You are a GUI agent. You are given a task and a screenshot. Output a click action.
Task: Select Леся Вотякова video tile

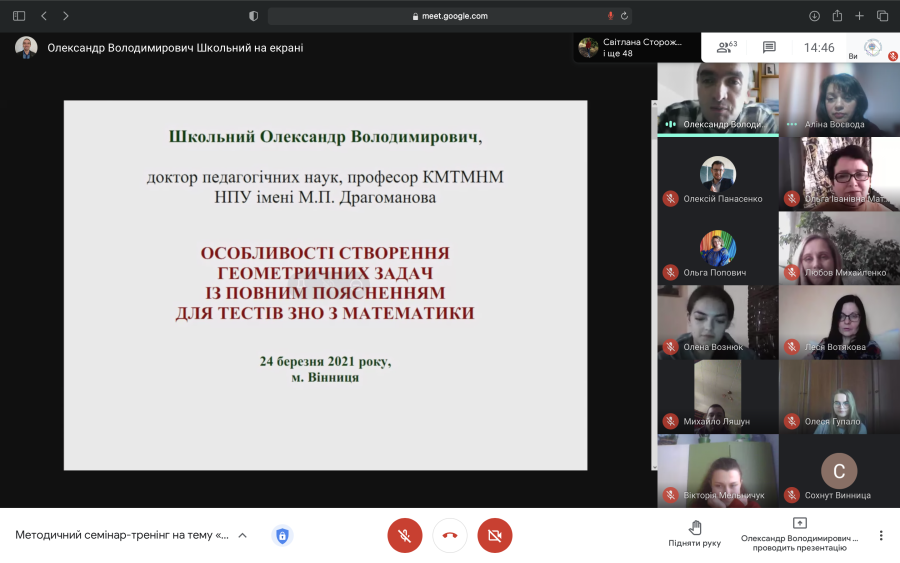[x=839, y=323]
